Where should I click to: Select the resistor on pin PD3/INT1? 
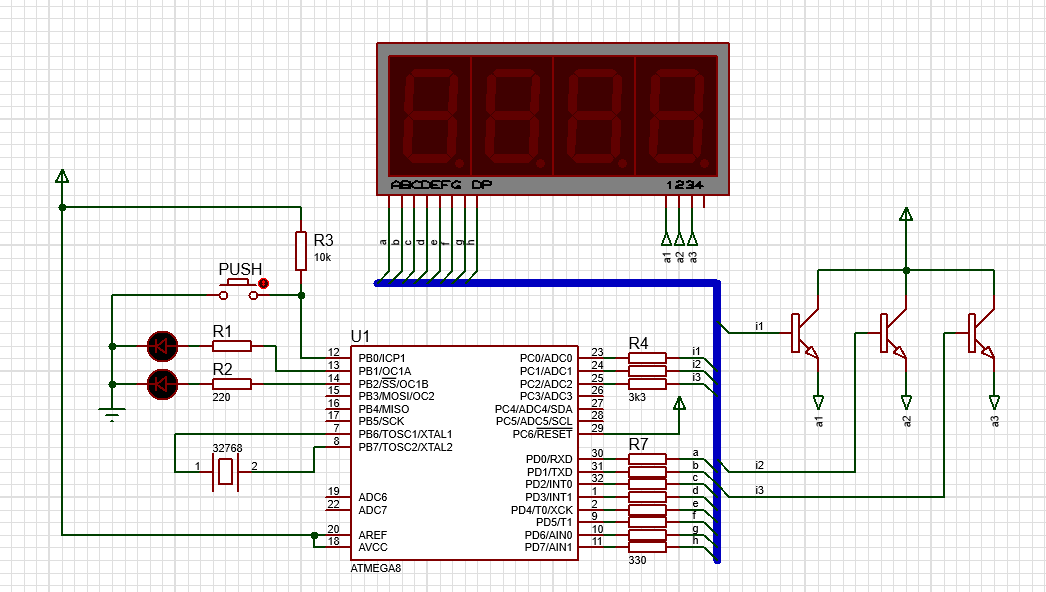[x=647, y=497]
